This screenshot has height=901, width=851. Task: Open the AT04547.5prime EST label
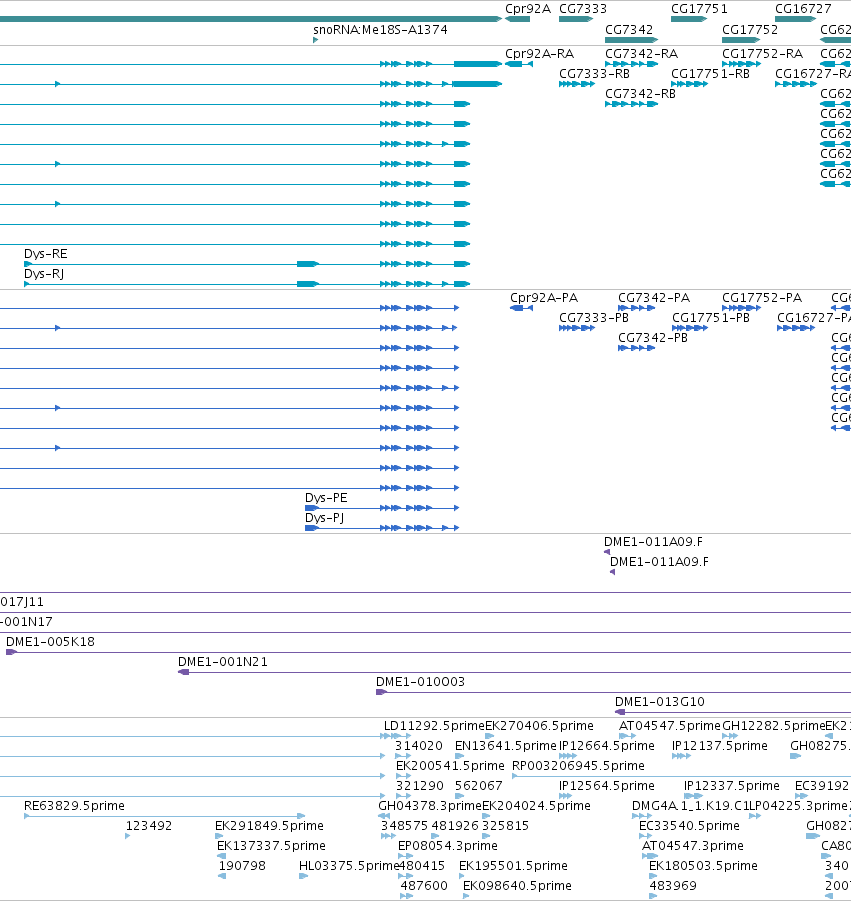coord(669,726)
